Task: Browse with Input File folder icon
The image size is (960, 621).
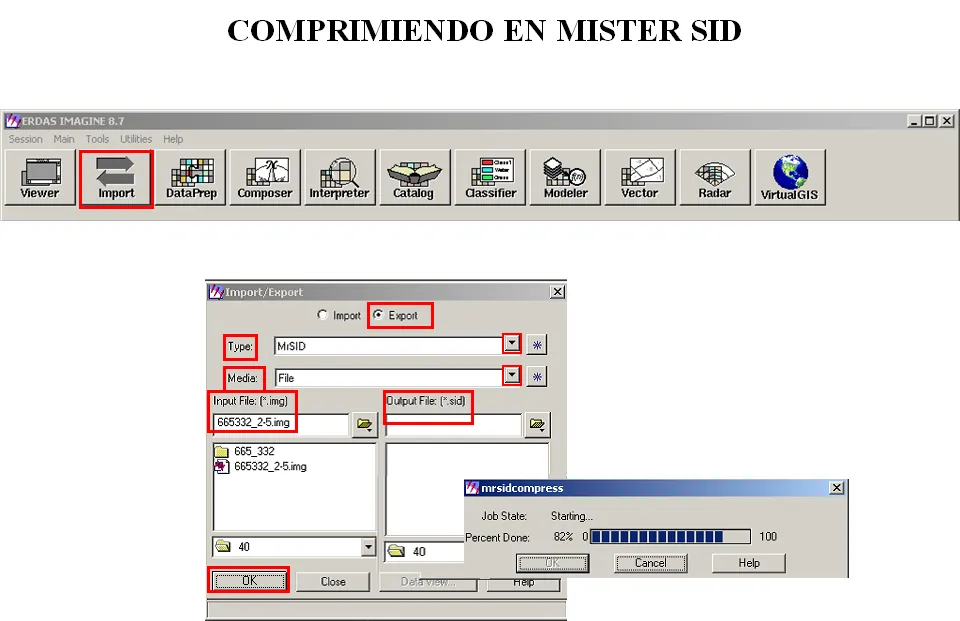Action: (x=364, y=424)
